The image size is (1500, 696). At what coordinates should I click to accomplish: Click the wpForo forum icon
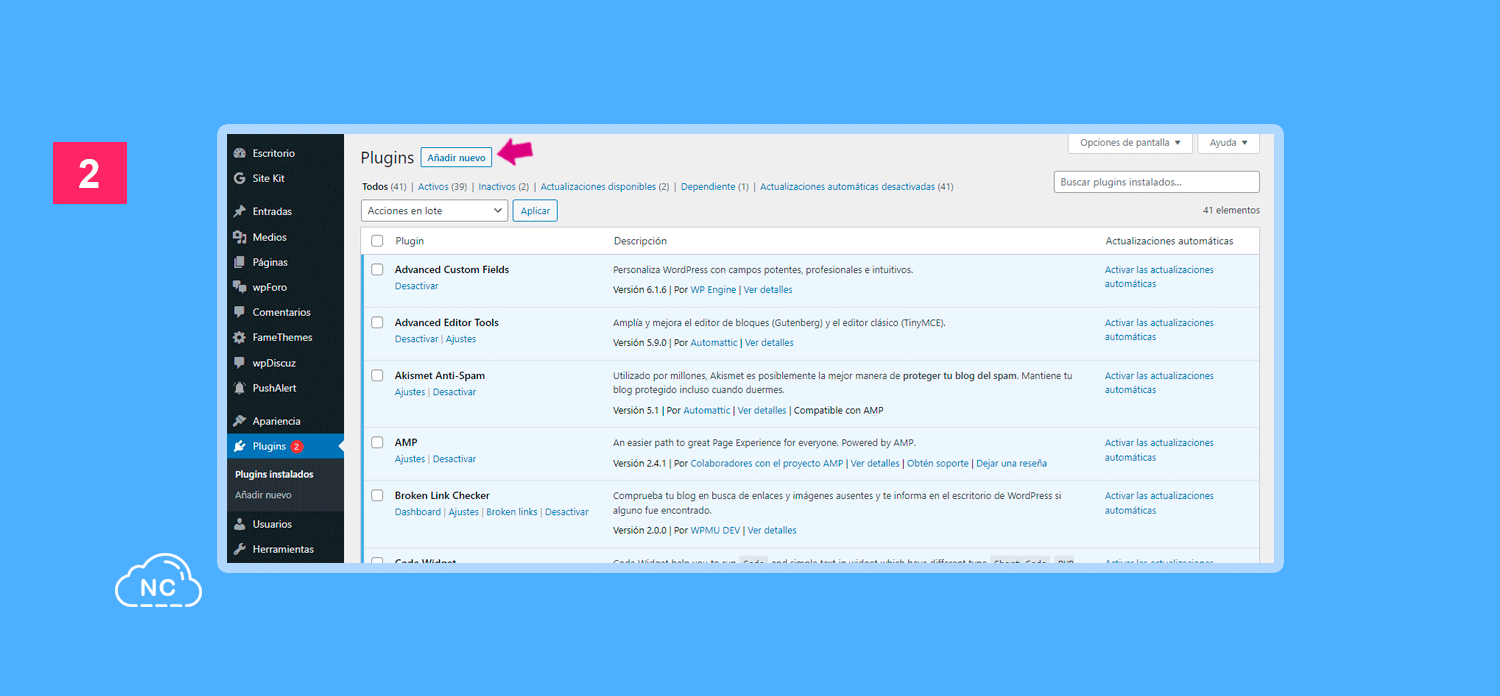pos(240,287)
